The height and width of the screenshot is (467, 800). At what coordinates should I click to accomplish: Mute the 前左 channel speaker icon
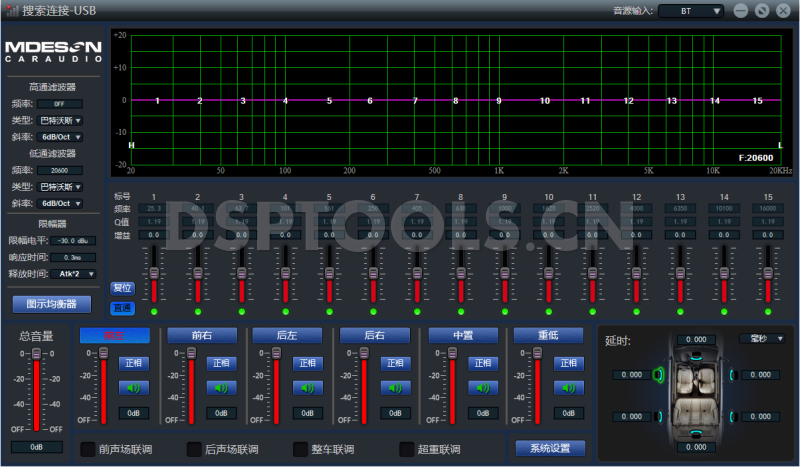pyautogui.click(x=134, y=388)
